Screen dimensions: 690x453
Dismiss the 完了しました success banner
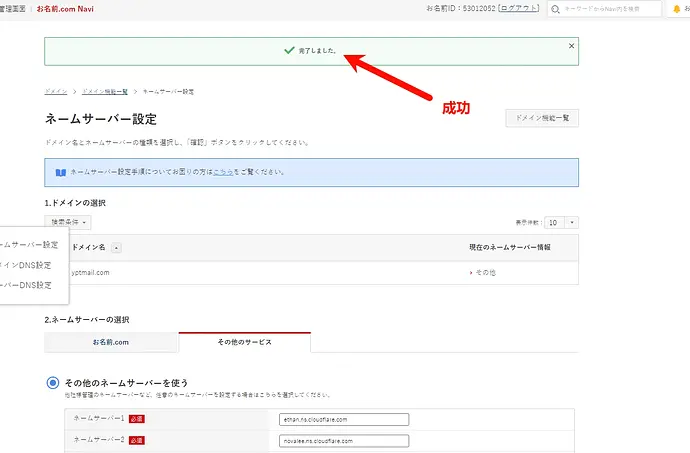point(571,46)
